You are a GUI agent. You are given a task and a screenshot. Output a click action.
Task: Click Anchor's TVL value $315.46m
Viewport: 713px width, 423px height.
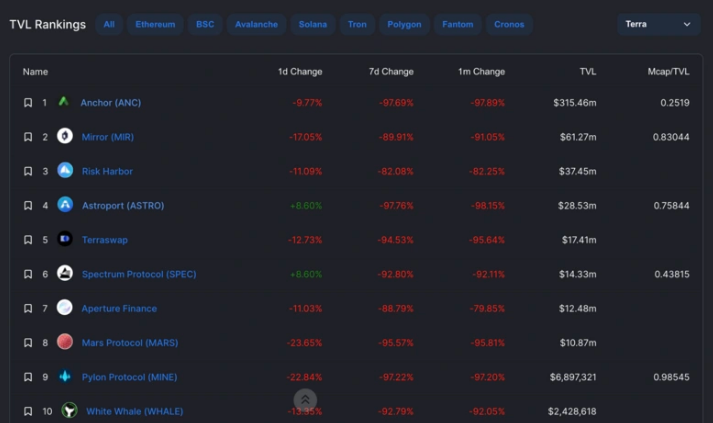tap(575, 103)
